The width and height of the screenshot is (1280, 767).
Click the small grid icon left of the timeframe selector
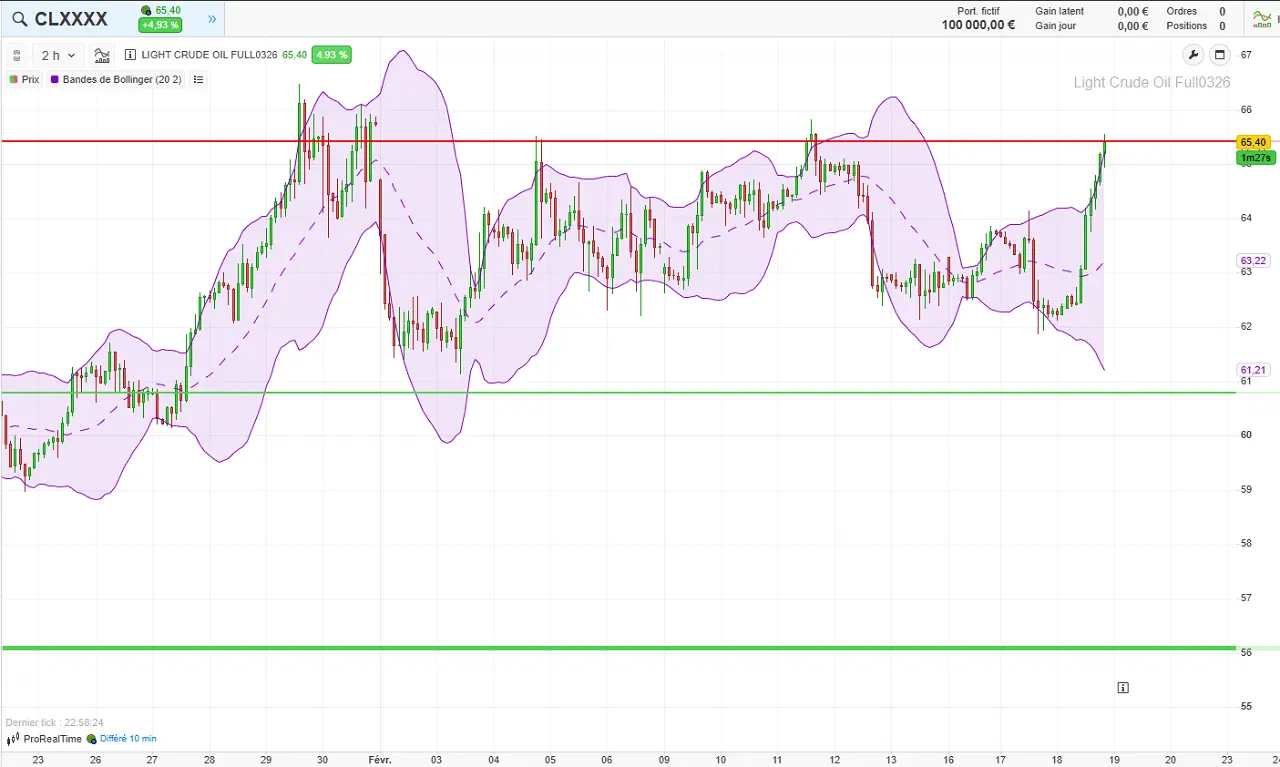[16, 55]
